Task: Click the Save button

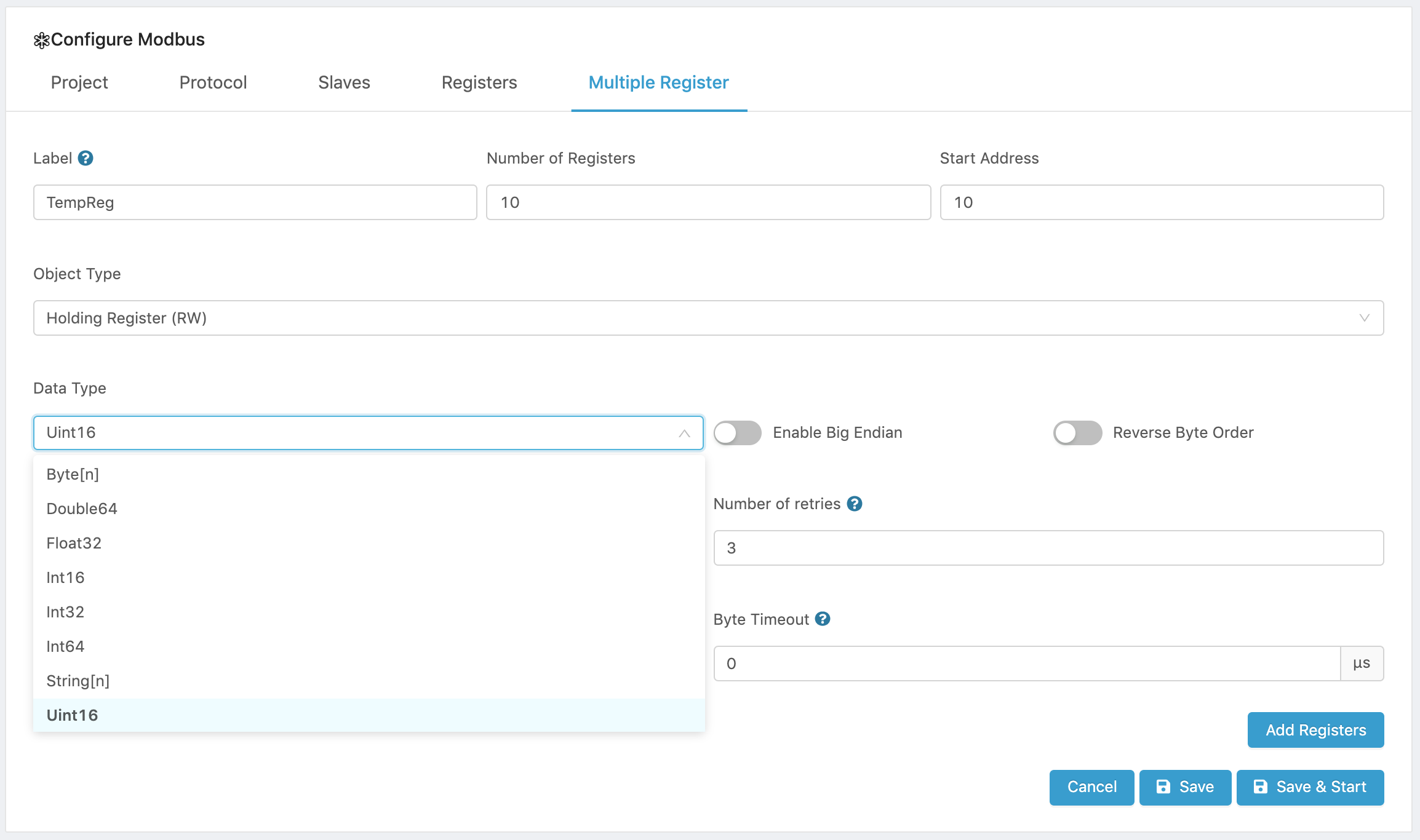Action: pos(1186,787)
